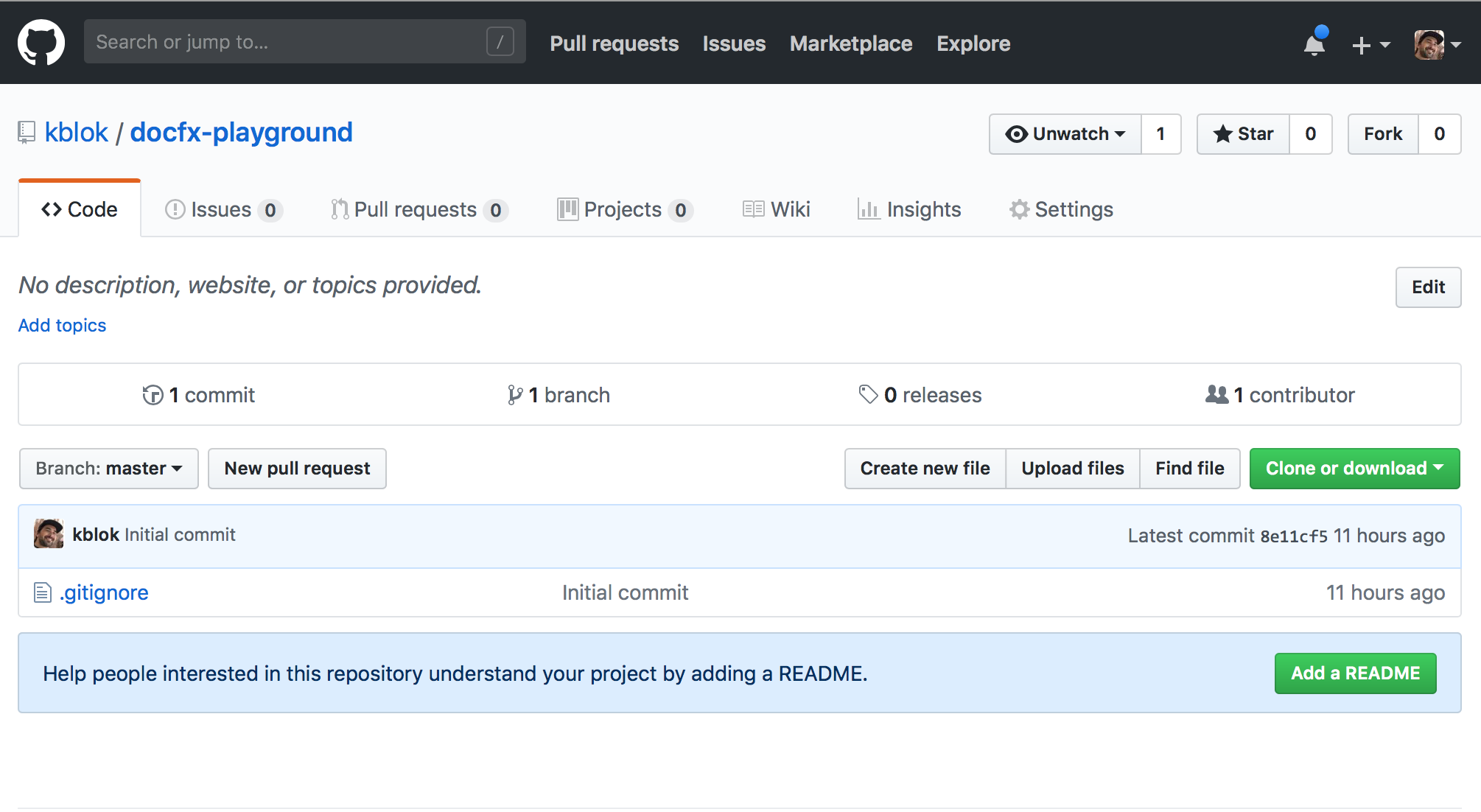The image size is (1481, 812).
Task: Click the commit history clock icon
Action: (x=153, y=396)
